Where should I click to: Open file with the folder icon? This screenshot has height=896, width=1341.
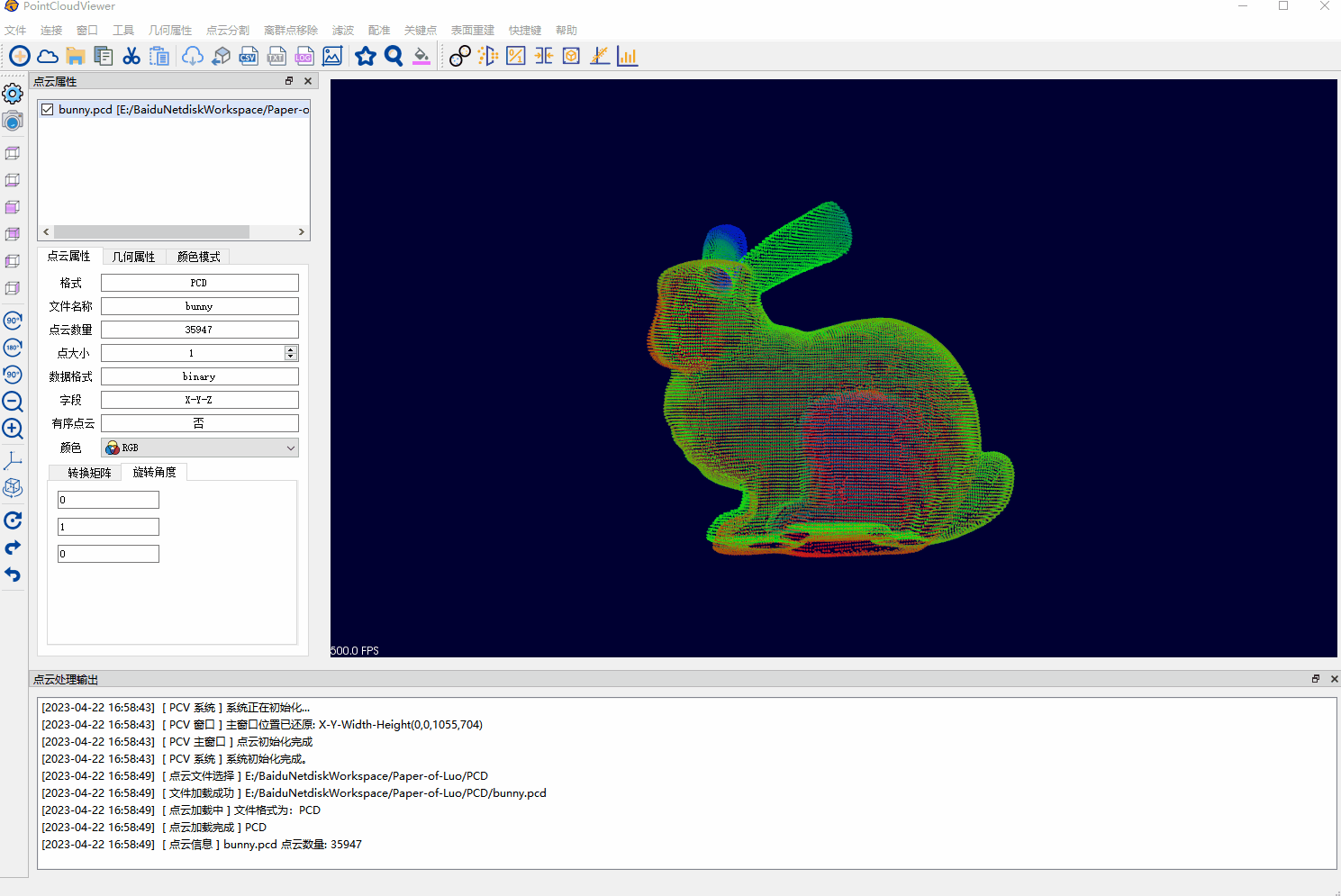click(76, 57)
